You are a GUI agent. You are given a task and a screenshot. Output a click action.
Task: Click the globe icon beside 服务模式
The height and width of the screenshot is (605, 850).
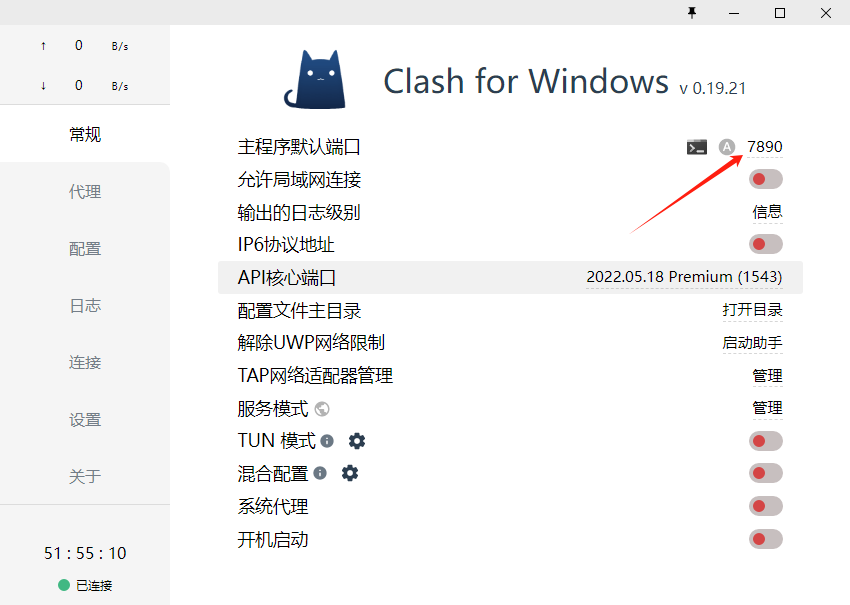[322, 409]
